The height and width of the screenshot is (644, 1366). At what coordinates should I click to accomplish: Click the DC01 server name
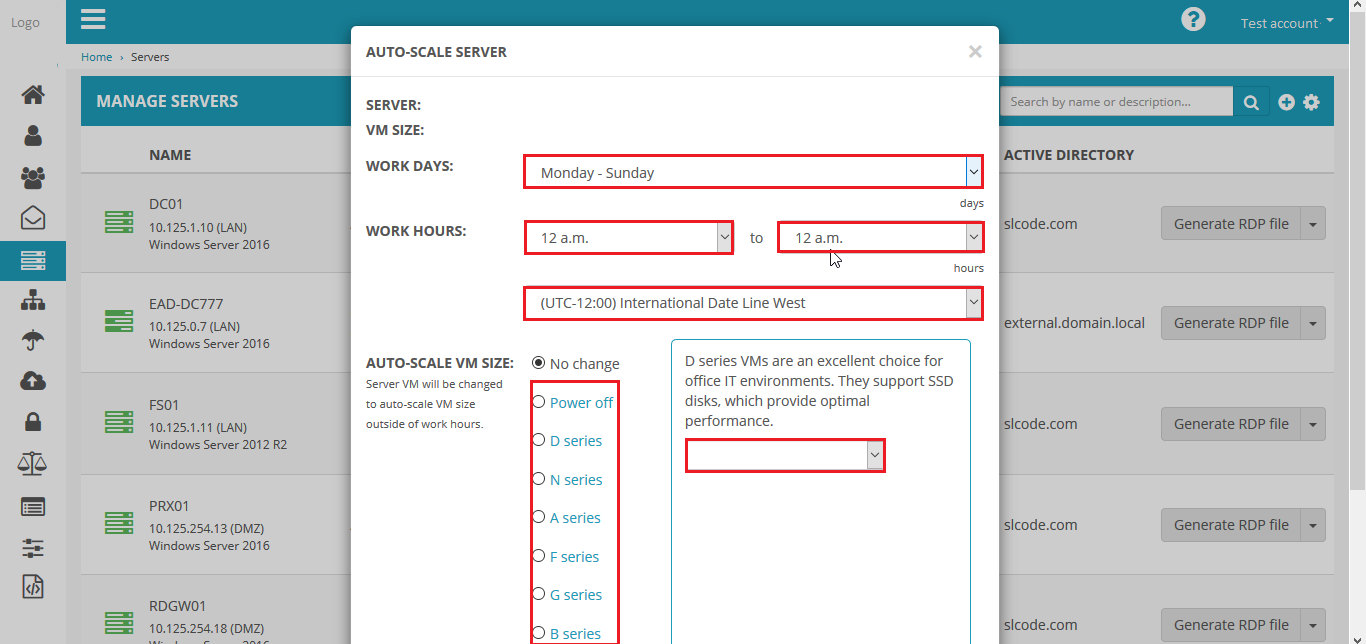[x=166, y=204]
